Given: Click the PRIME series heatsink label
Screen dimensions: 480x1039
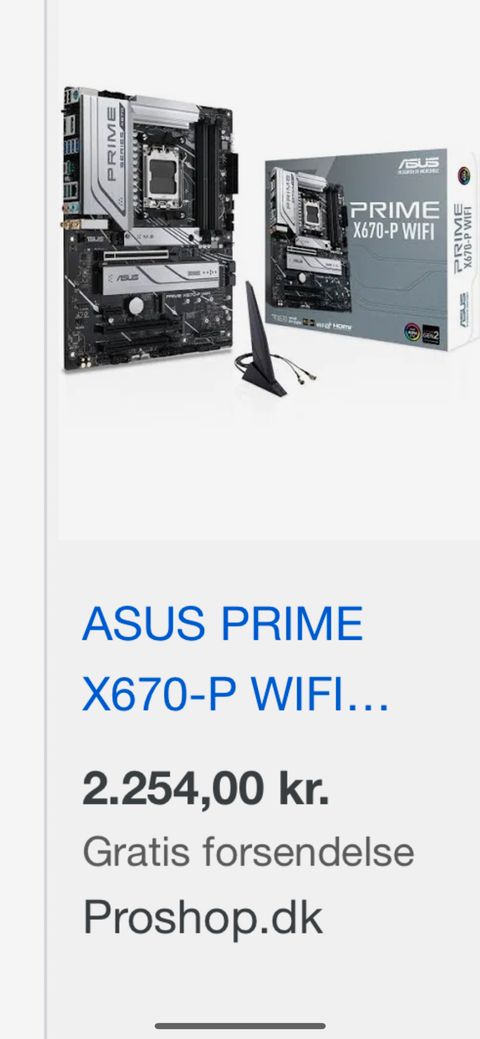Looking at the screenshot, I should tap(113, 151).
